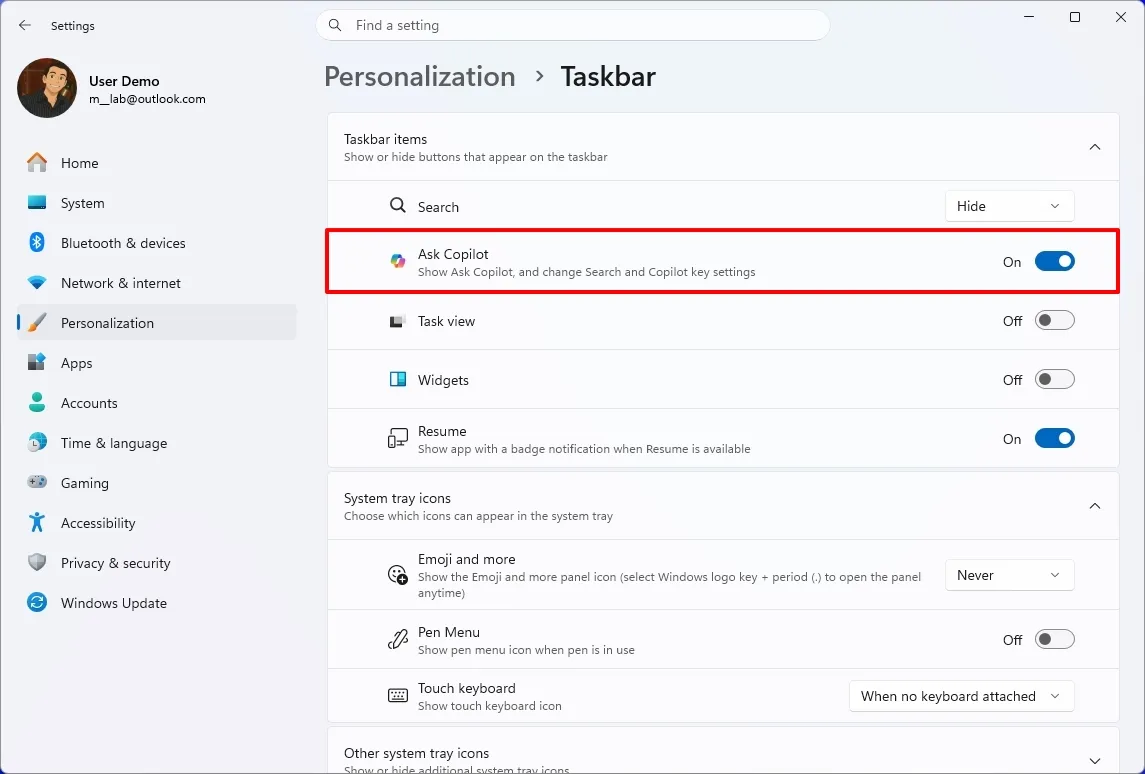
Task: Click the Pen Menu pen icon
Action: 397,640
